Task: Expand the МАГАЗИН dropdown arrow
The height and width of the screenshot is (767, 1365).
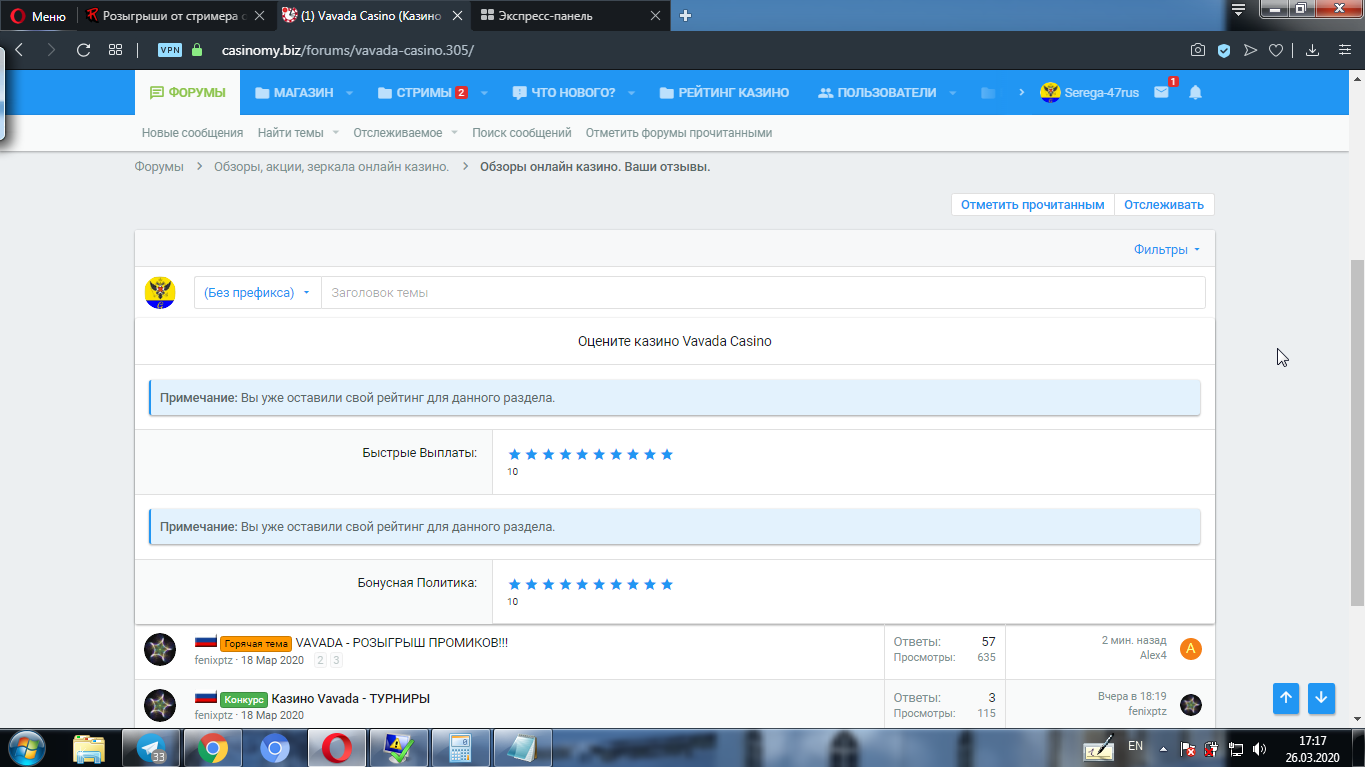Action: 349,93
